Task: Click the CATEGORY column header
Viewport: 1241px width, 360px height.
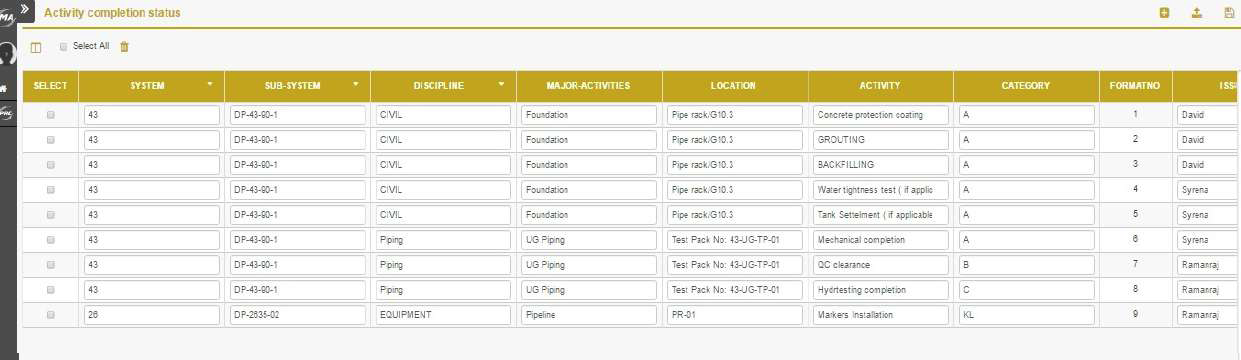Action: coord(1026,86)
